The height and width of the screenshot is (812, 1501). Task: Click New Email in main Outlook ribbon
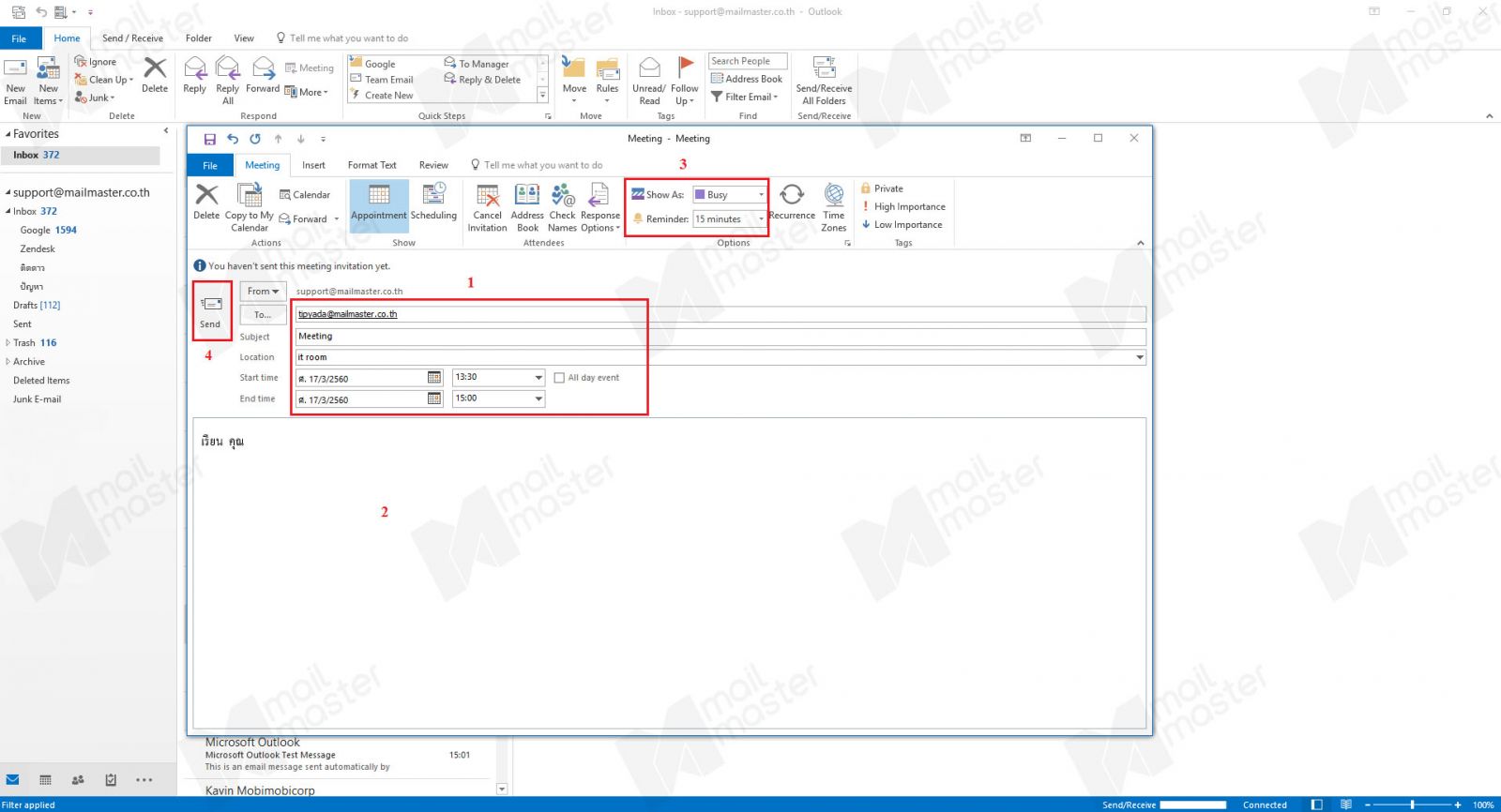pyautogui.click(x=15, y=82)
